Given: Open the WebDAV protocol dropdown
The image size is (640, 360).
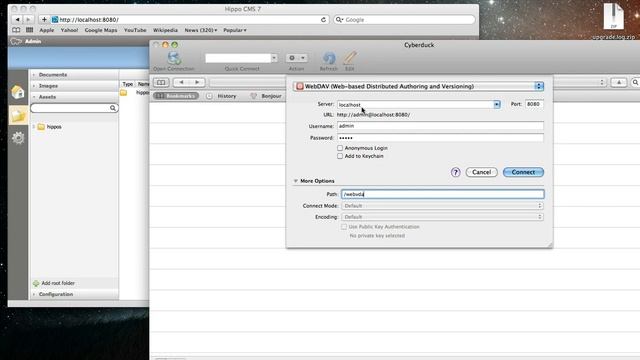Looking at the screenshot, I should [x=418, y=86].
